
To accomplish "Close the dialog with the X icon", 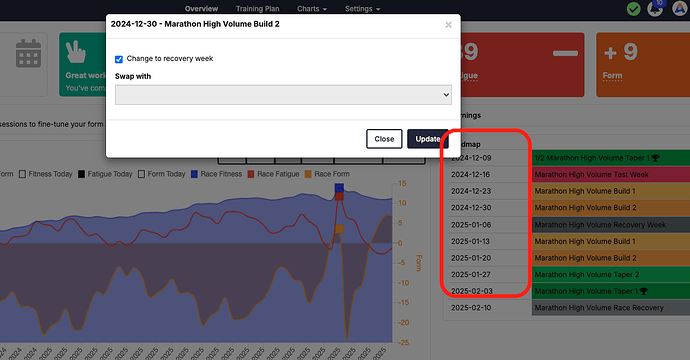I will (x=448, y=25).
